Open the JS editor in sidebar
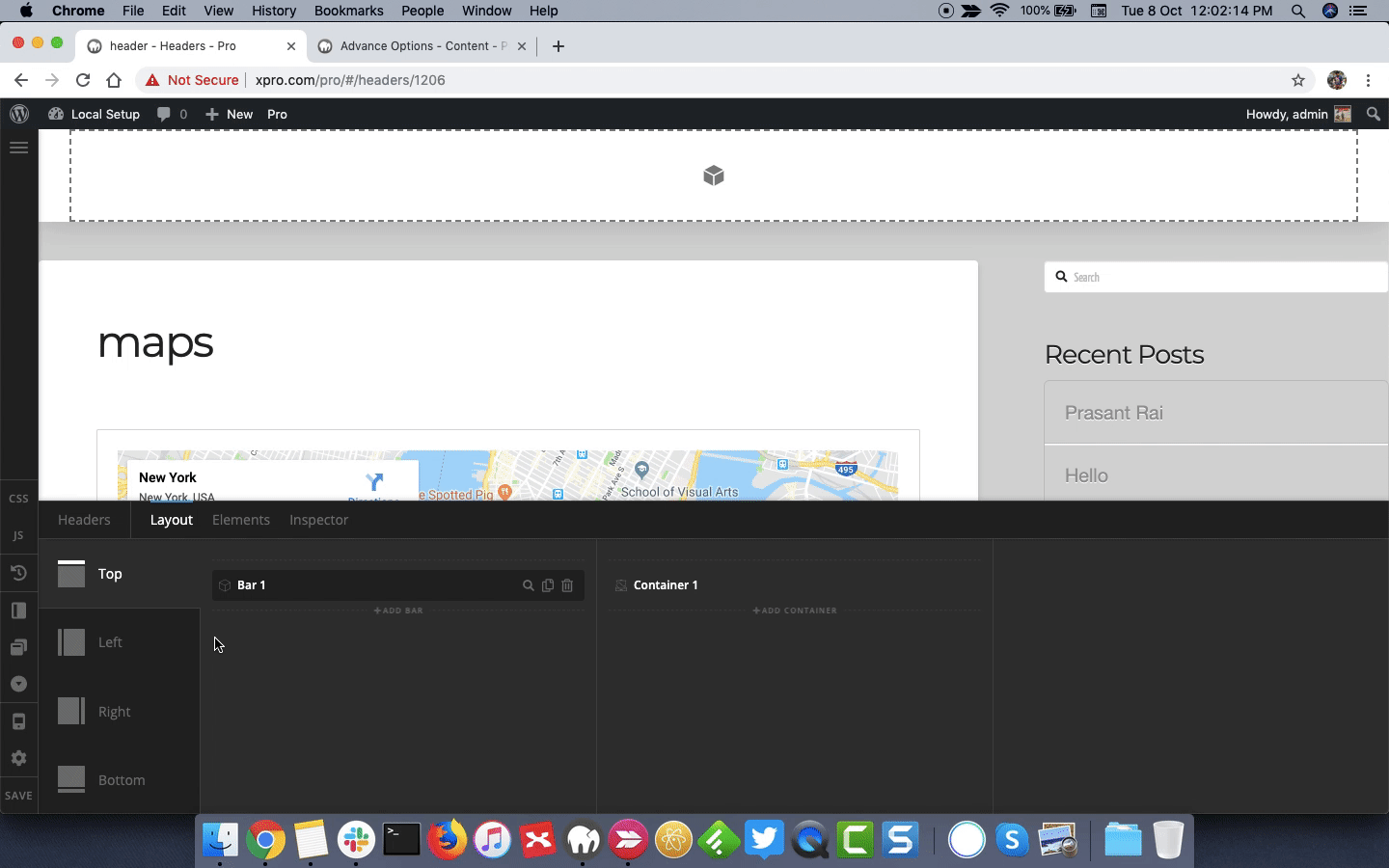Screen dimensions: 1389x868 point(18,535)
